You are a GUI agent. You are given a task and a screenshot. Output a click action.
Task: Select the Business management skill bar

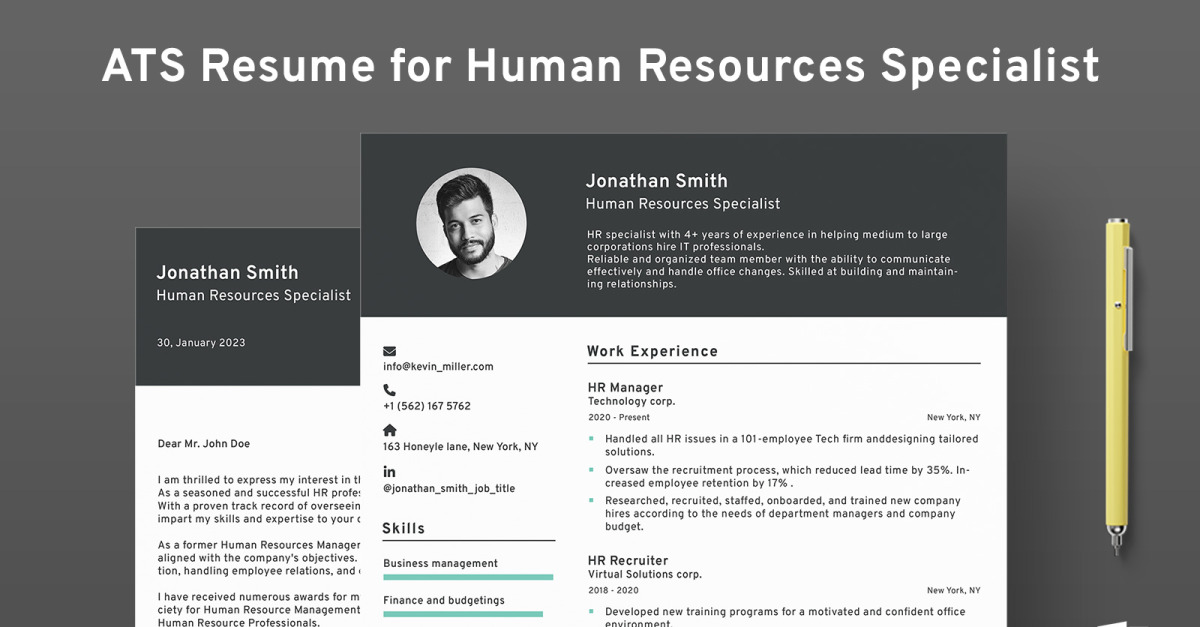[x=468, y=577]
